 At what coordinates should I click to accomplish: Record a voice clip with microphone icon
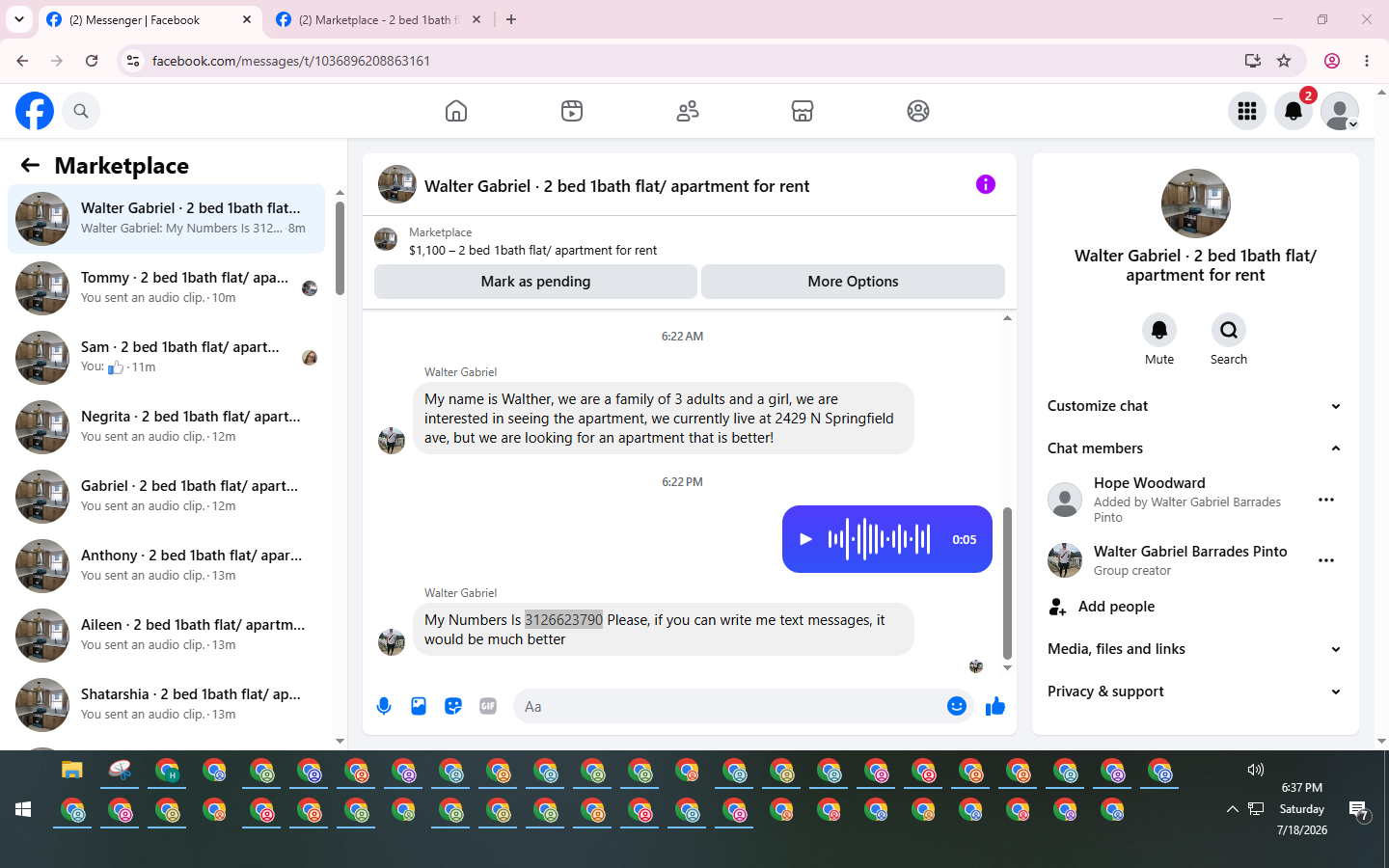pyautogui.click(x=384, y=706)
